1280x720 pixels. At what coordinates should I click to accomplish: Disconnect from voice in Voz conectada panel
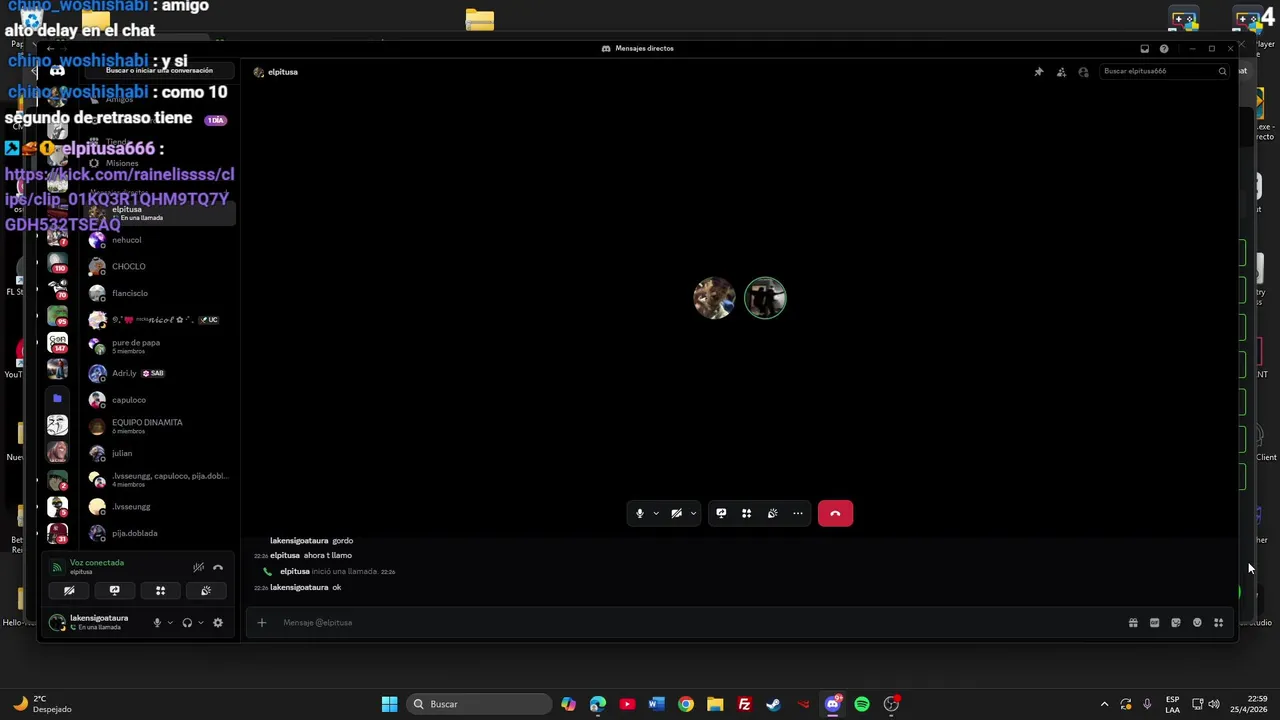point(217,567)
